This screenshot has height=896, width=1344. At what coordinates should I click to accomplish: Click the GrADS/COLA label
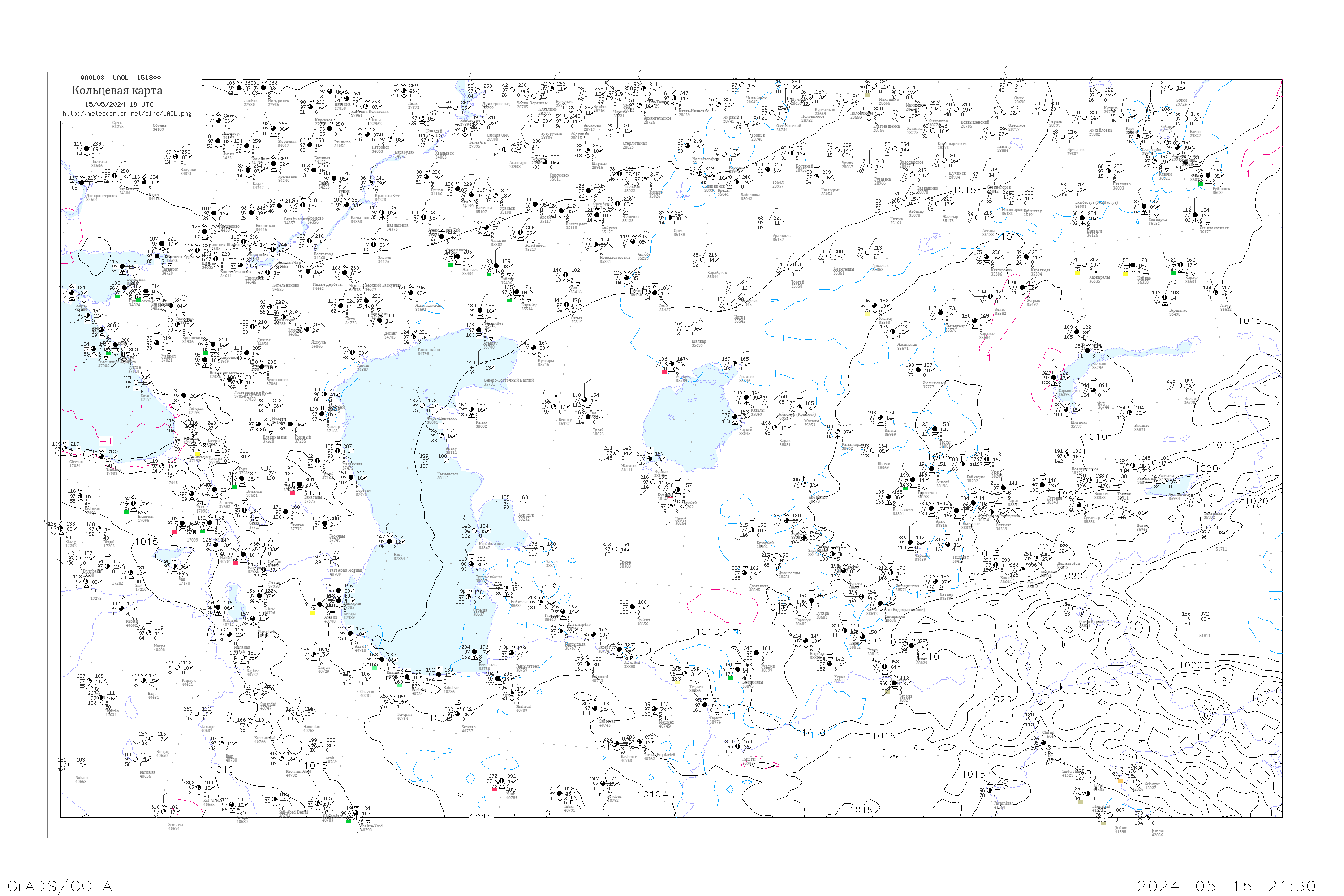click(60, 886)
